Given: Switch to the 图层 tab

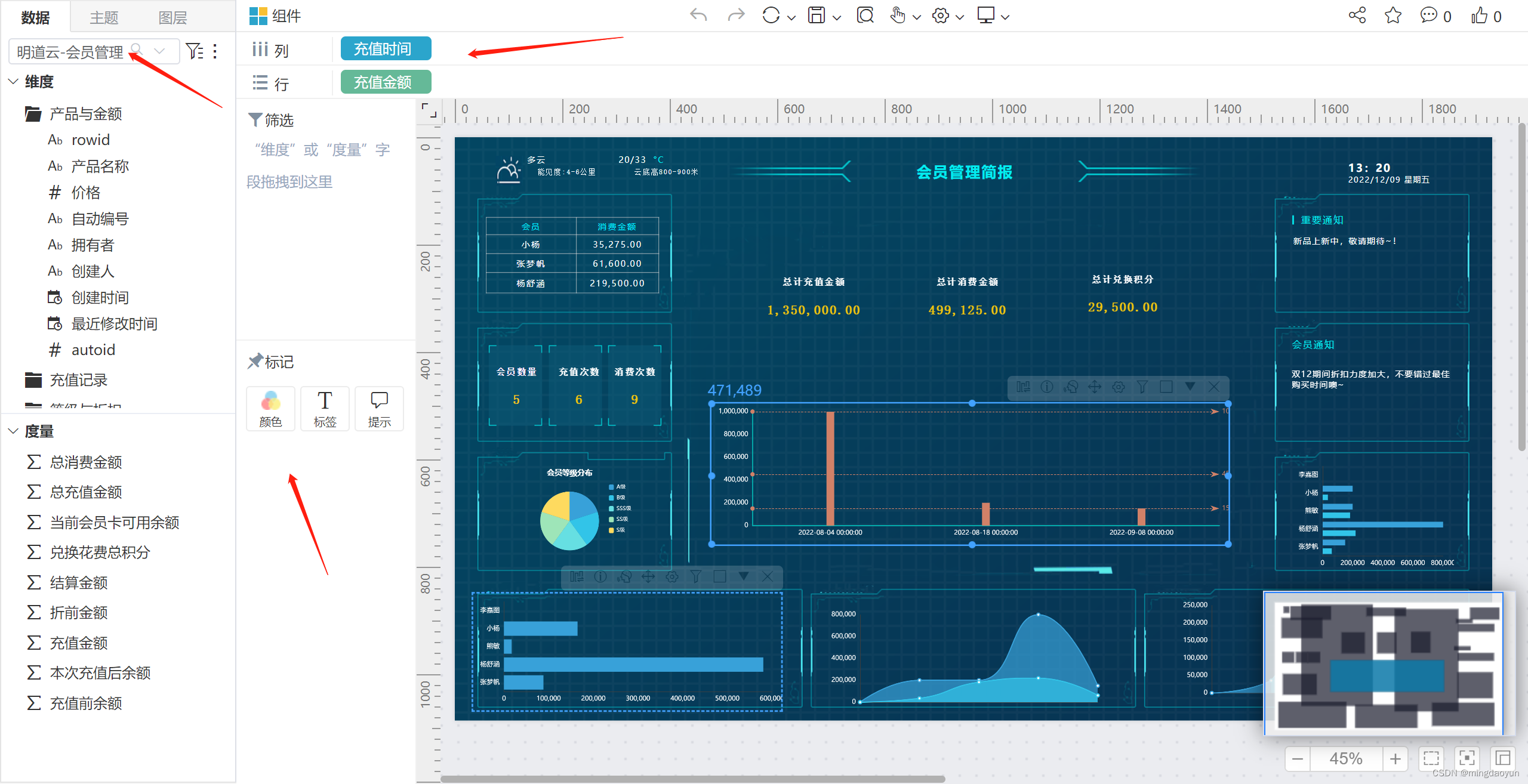Looking at the screenshot, I should [x=172, y=17].
